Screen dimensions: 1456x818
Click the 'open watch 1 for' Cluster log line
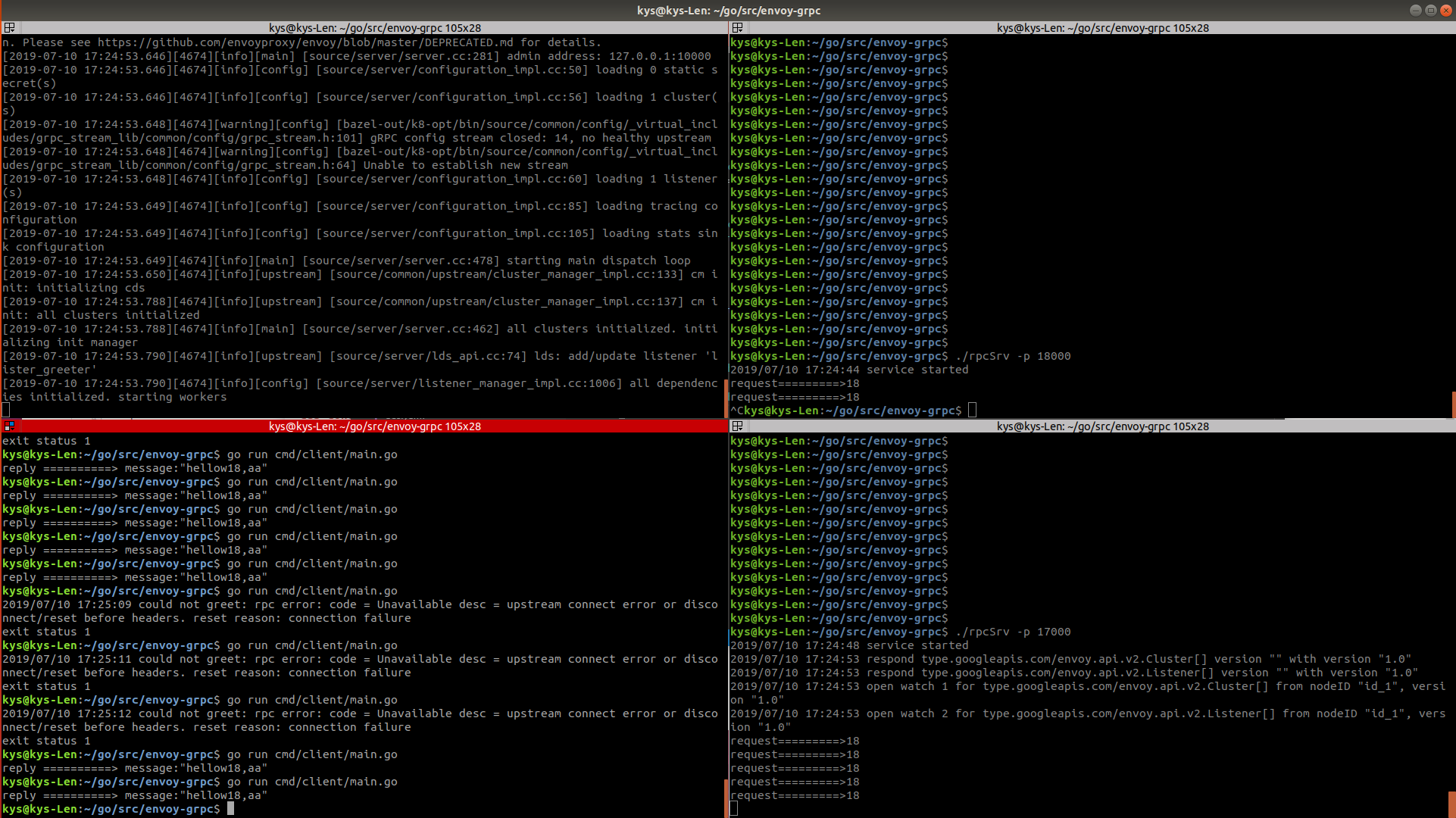coord(1089,693)
